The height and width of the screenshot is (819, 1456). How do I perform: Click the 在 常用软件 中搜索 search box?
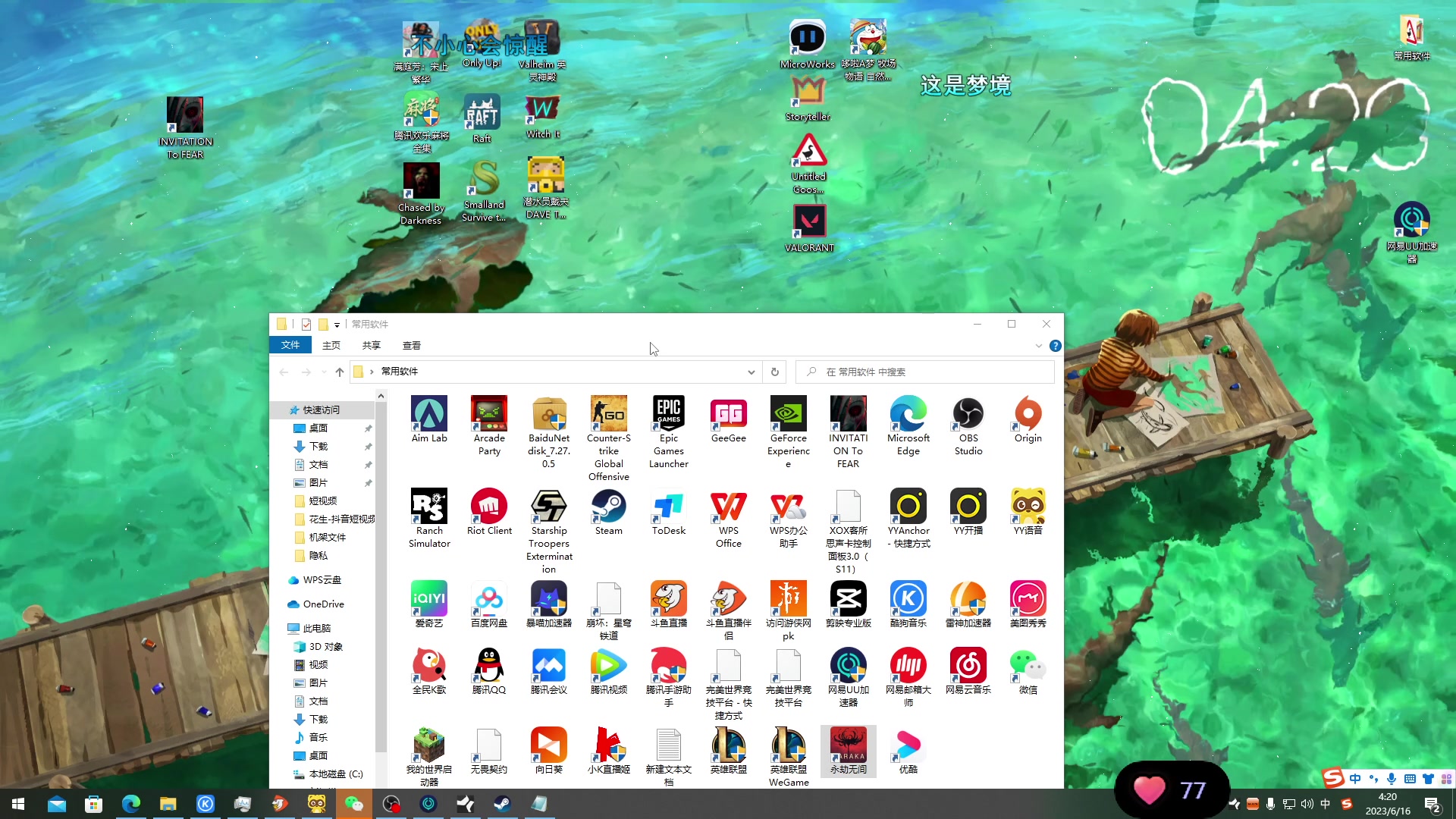925,372
